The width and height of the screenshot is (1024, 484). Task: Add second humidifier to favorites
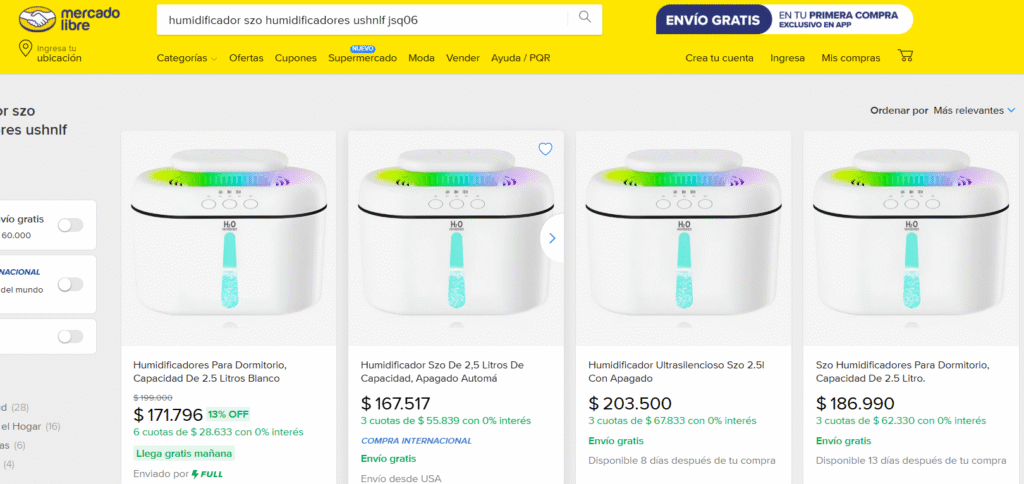[x=545, y=149]
